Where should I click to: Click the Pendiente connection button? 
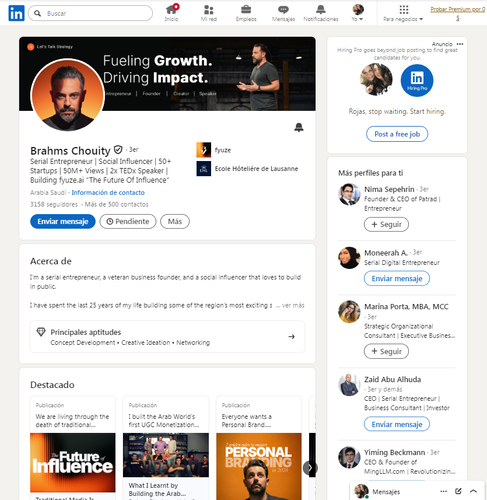coord(128,221)
